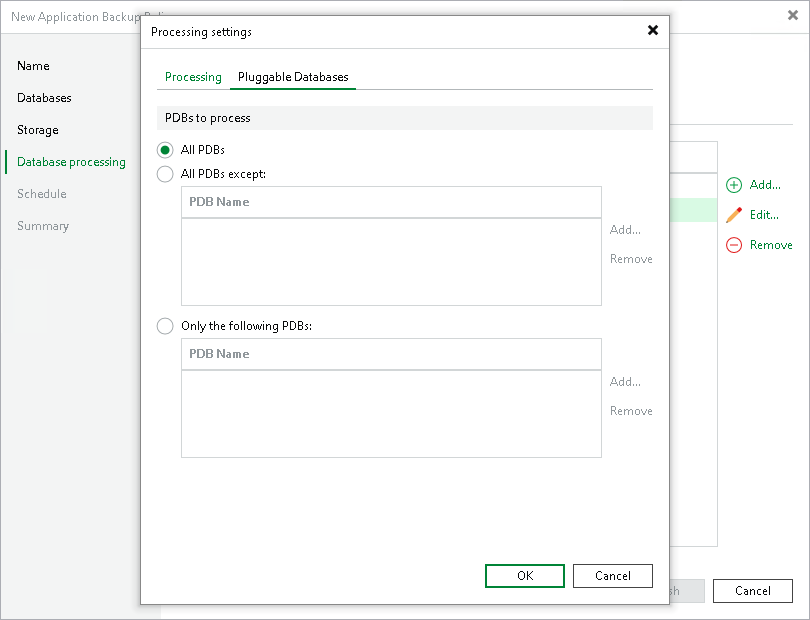Confirm settings with the OK button

(524, 576)
